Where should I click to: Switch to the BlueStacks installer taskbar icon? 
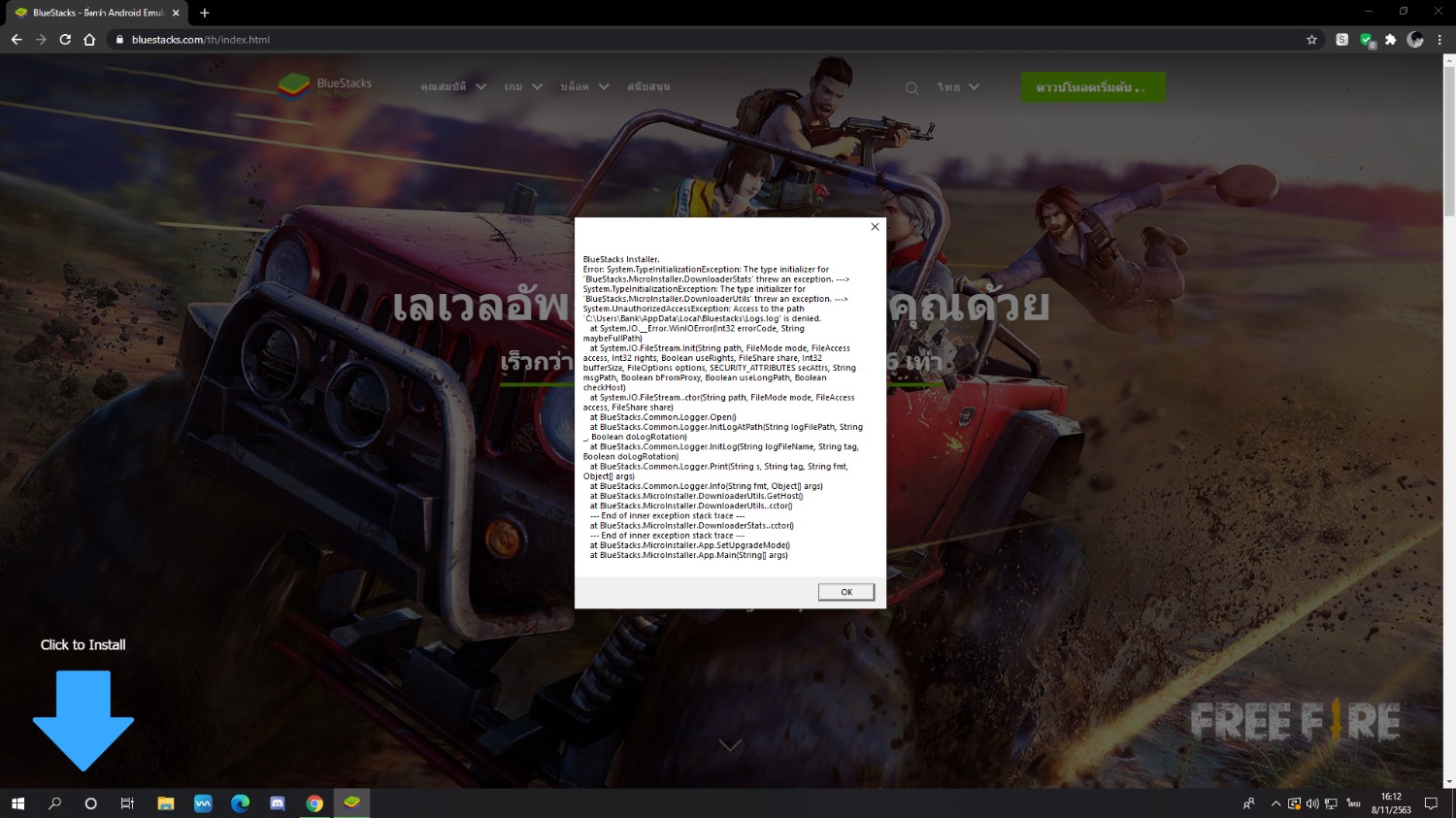point(351,803)
